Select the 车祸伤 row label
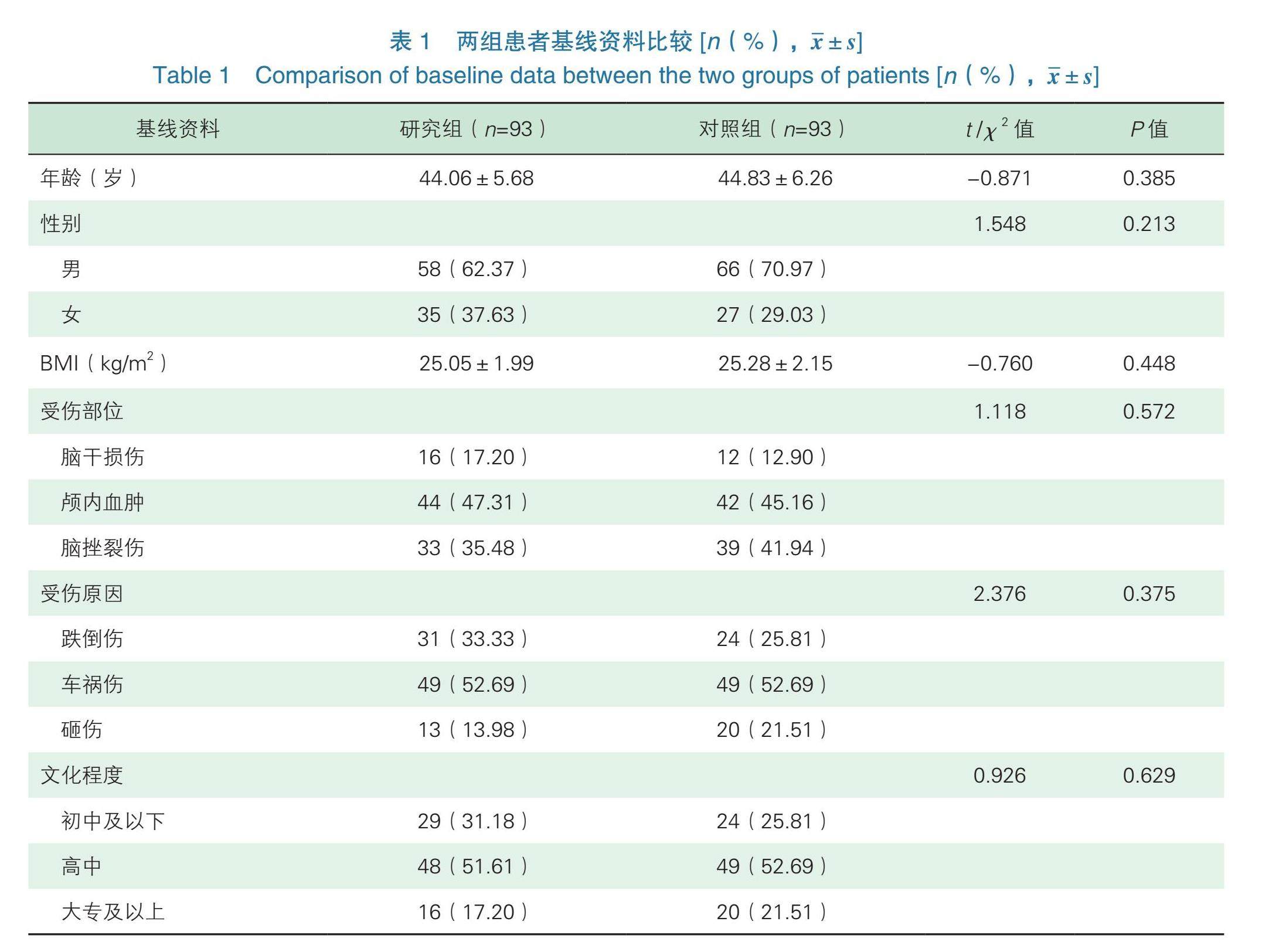Screen dimensions: 1265x952 pyautogui.click(x=92, y=684)
